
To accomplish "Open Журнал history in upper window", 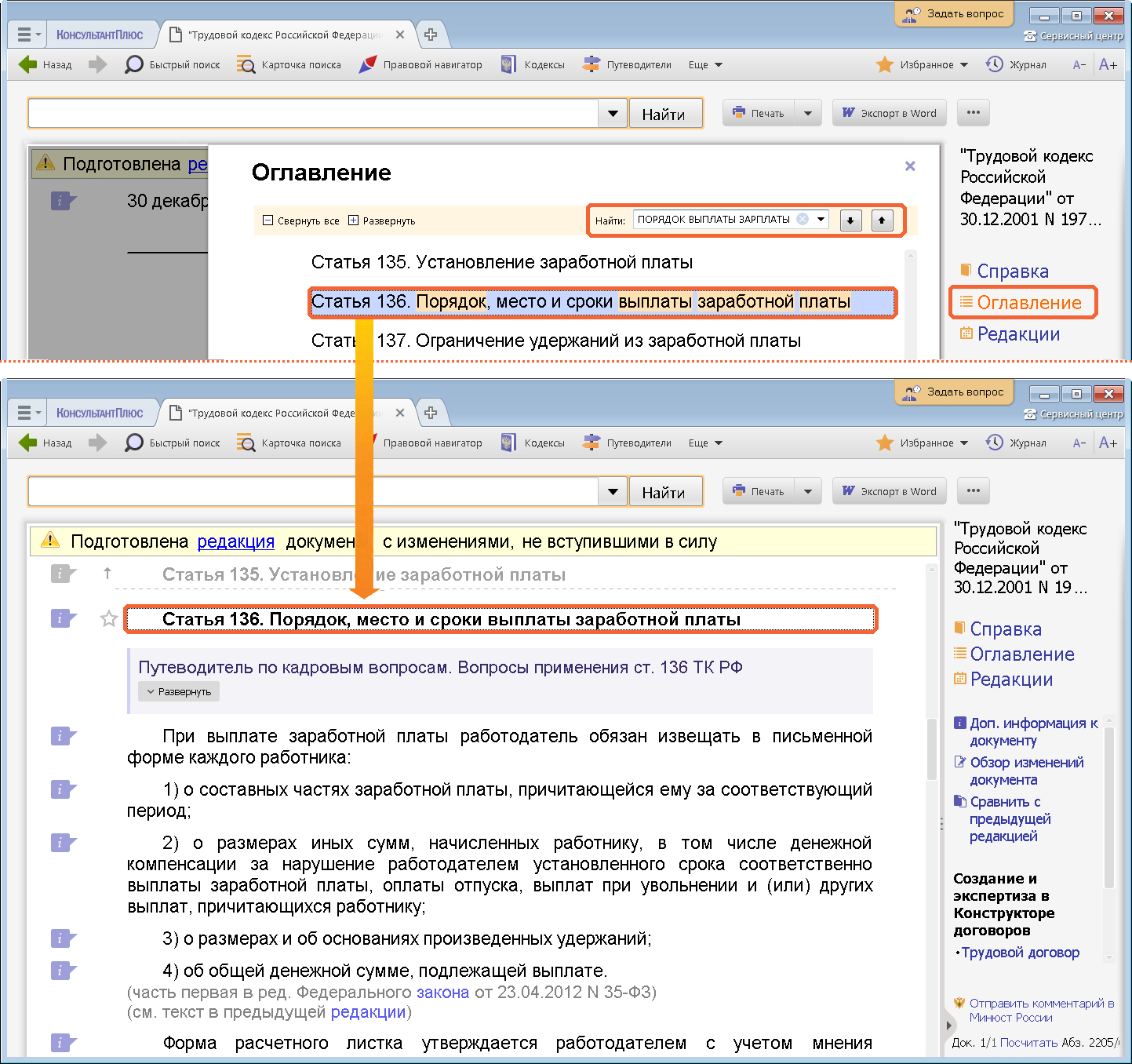I will click(1016, 64).
